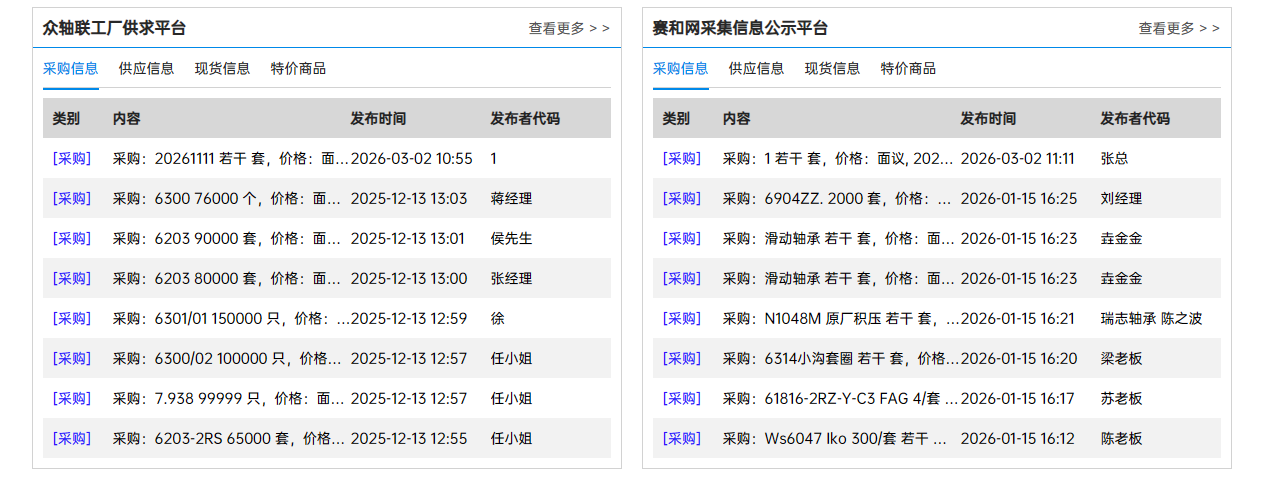
Task: Open 供应信息 tab under 赛和网采集信息公示平台
Action: click(x=756, y=69)
